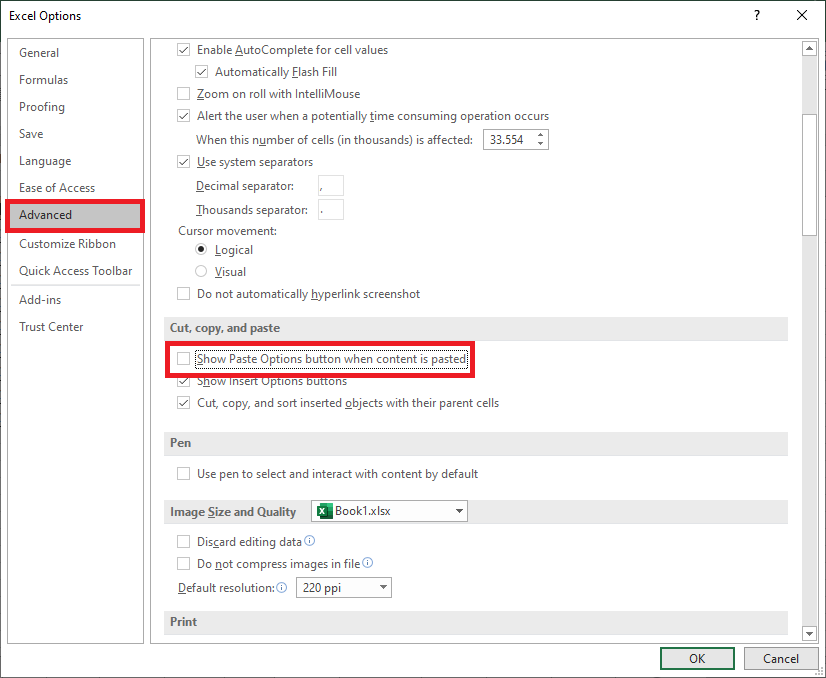This screenshot has height=678, width=826.
Task: Click the Image Size and Quality label
Action: click(233, 512)
